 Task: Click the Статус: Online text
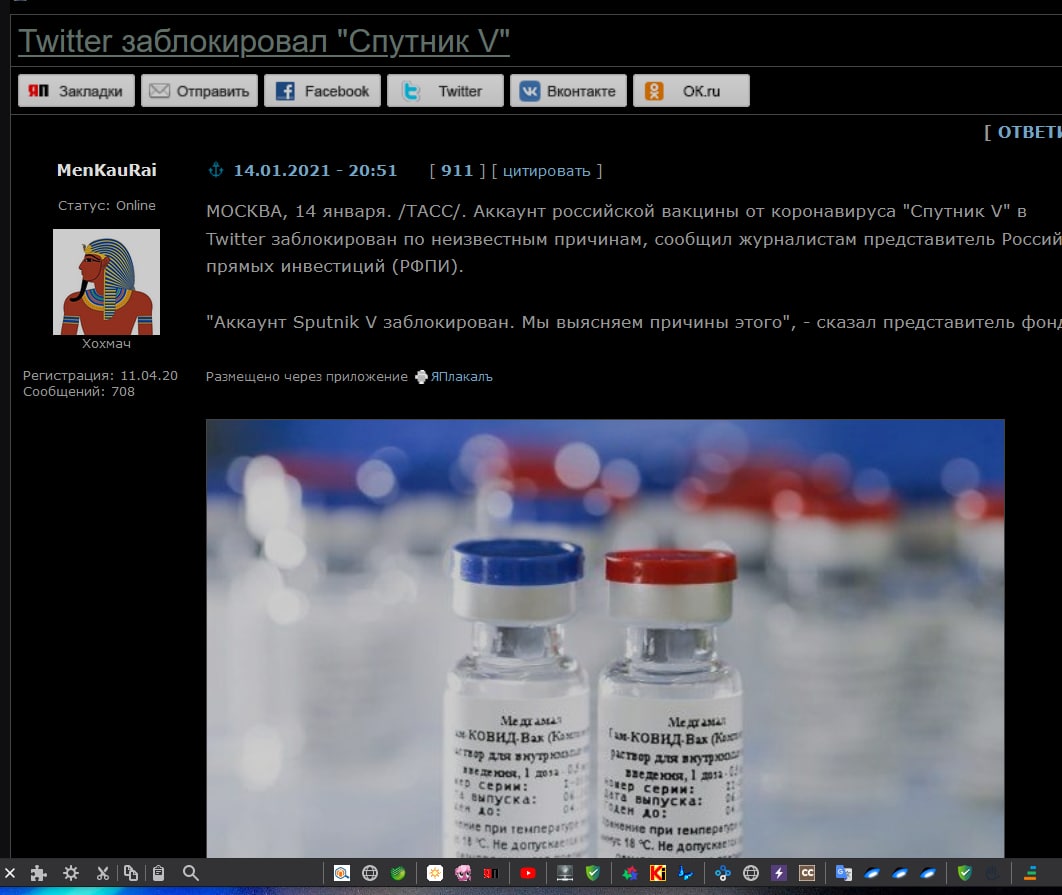[x=106, y=205]
